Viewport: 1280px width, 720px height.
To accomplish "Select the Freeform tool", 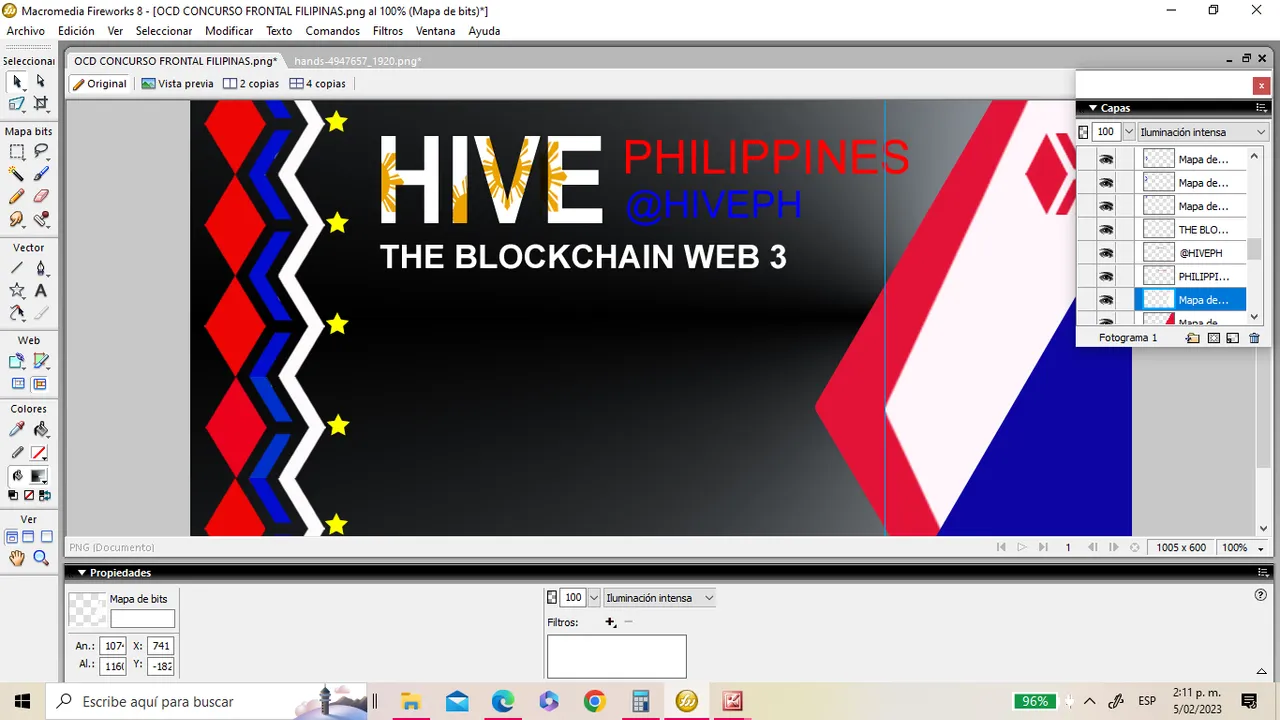I will [x=17, y=313].
